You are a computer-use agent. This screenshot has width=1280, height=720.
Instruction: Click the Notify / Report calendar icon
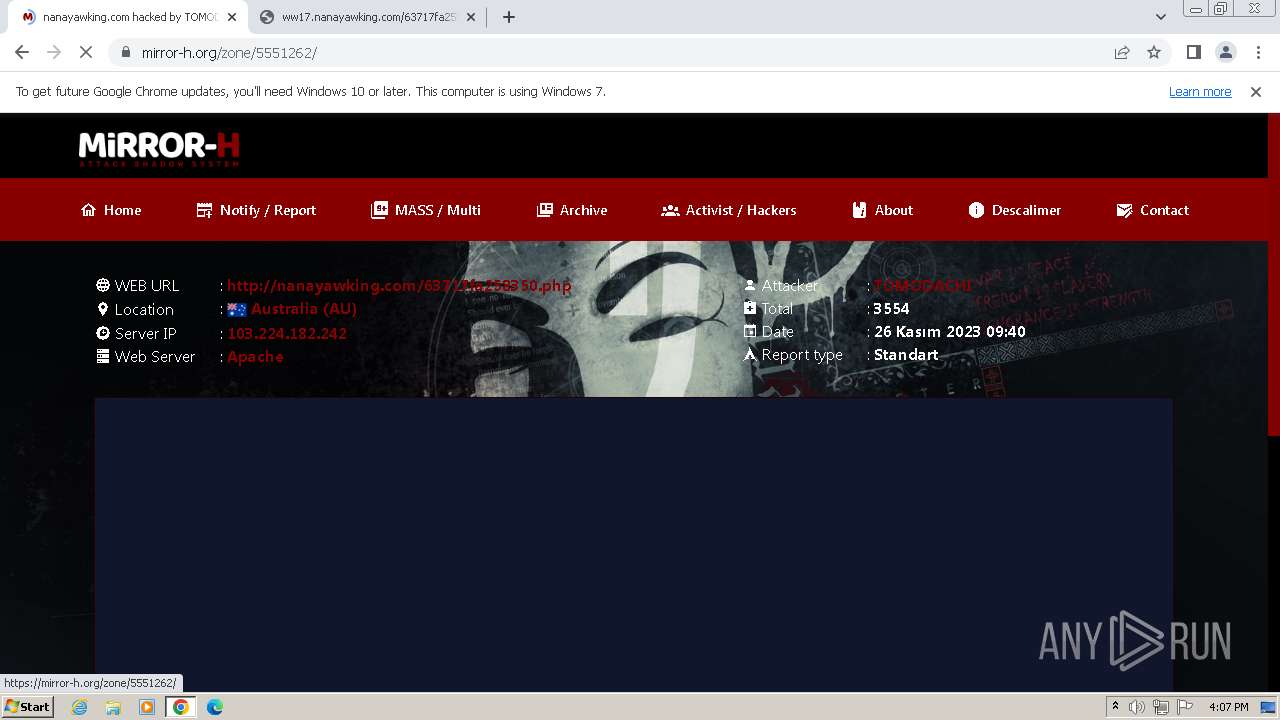pyautogui.click(x=204, y=210)
